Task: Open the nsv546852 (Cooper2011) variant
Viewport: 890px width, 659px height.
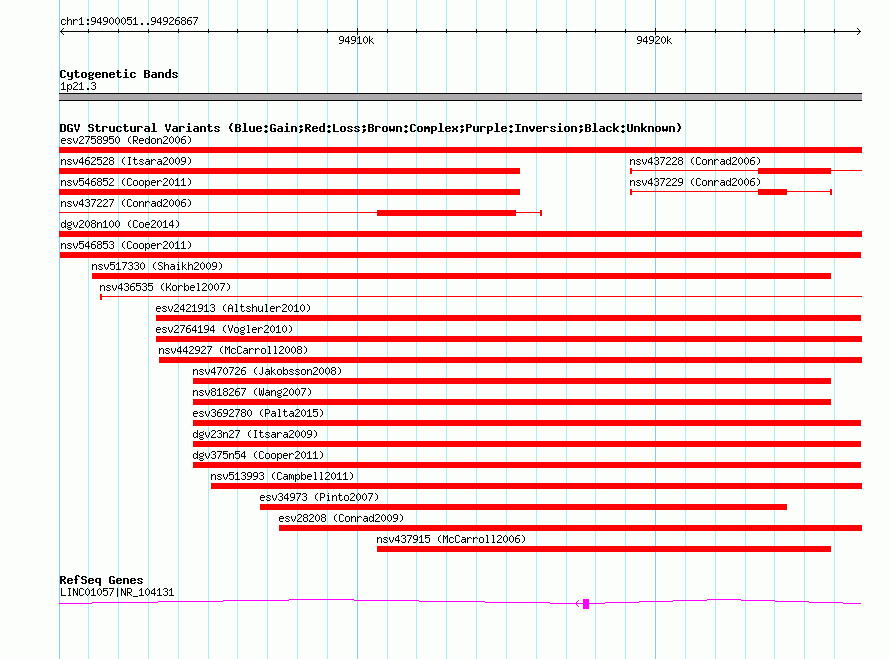Action: point(126,182)
